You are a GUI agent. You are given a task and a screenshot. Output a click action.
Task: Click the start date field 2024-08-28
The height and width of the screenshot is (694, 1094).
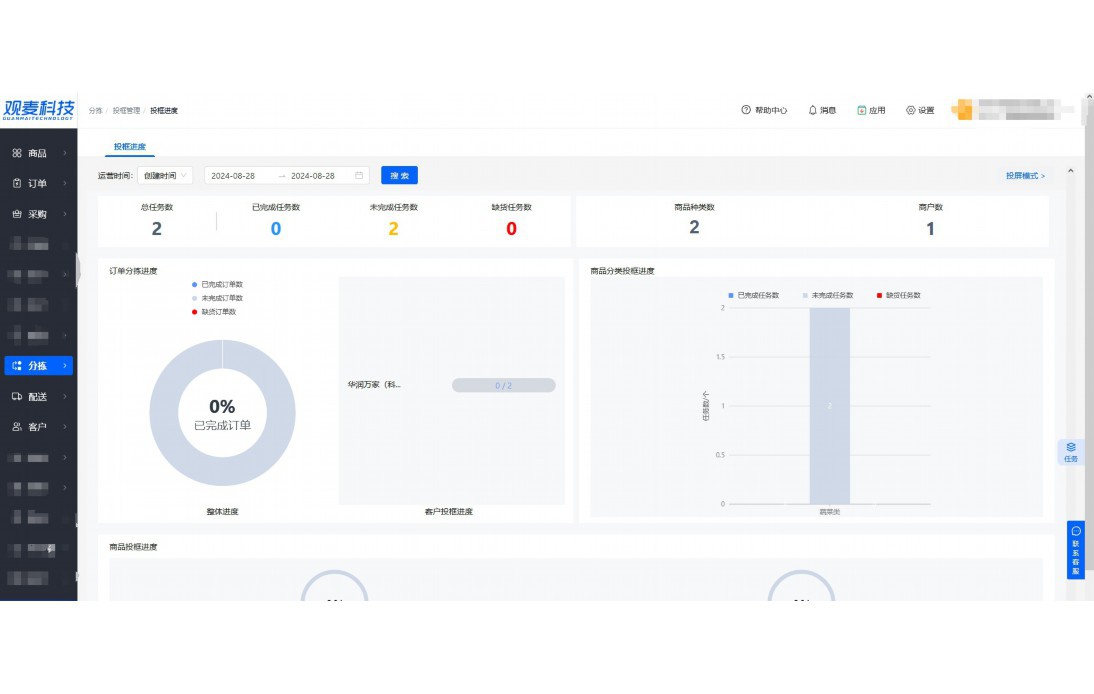coord(234,175)
